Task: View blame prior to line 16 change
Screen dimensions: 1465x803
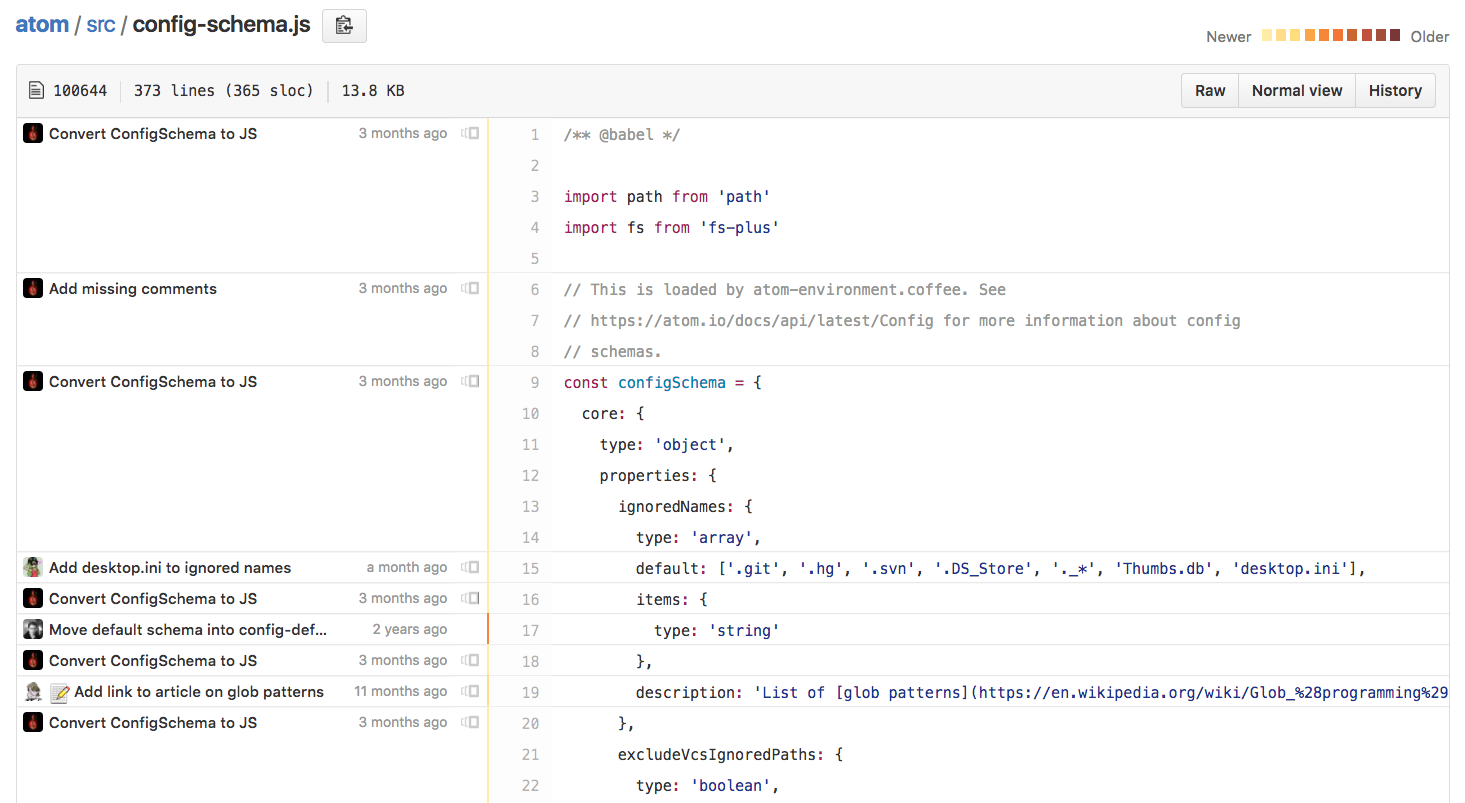Action: pyautogui.click(x=470, y=598)
